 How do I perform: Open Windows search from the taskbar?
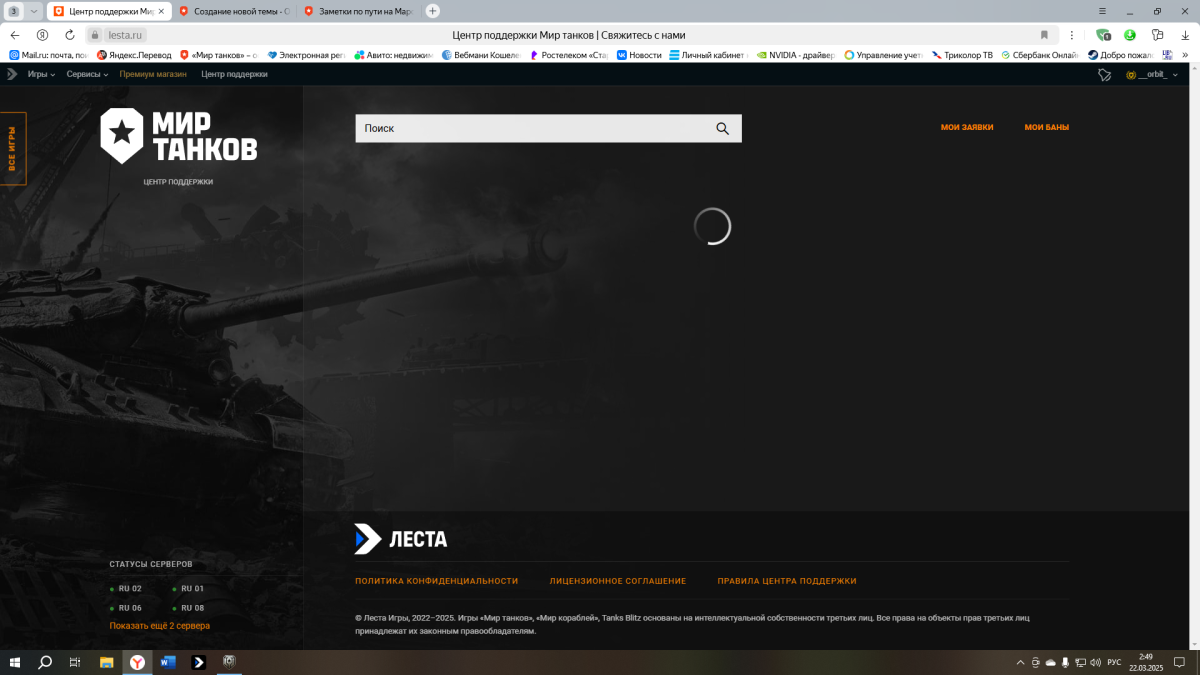click(x=45, y=662)
